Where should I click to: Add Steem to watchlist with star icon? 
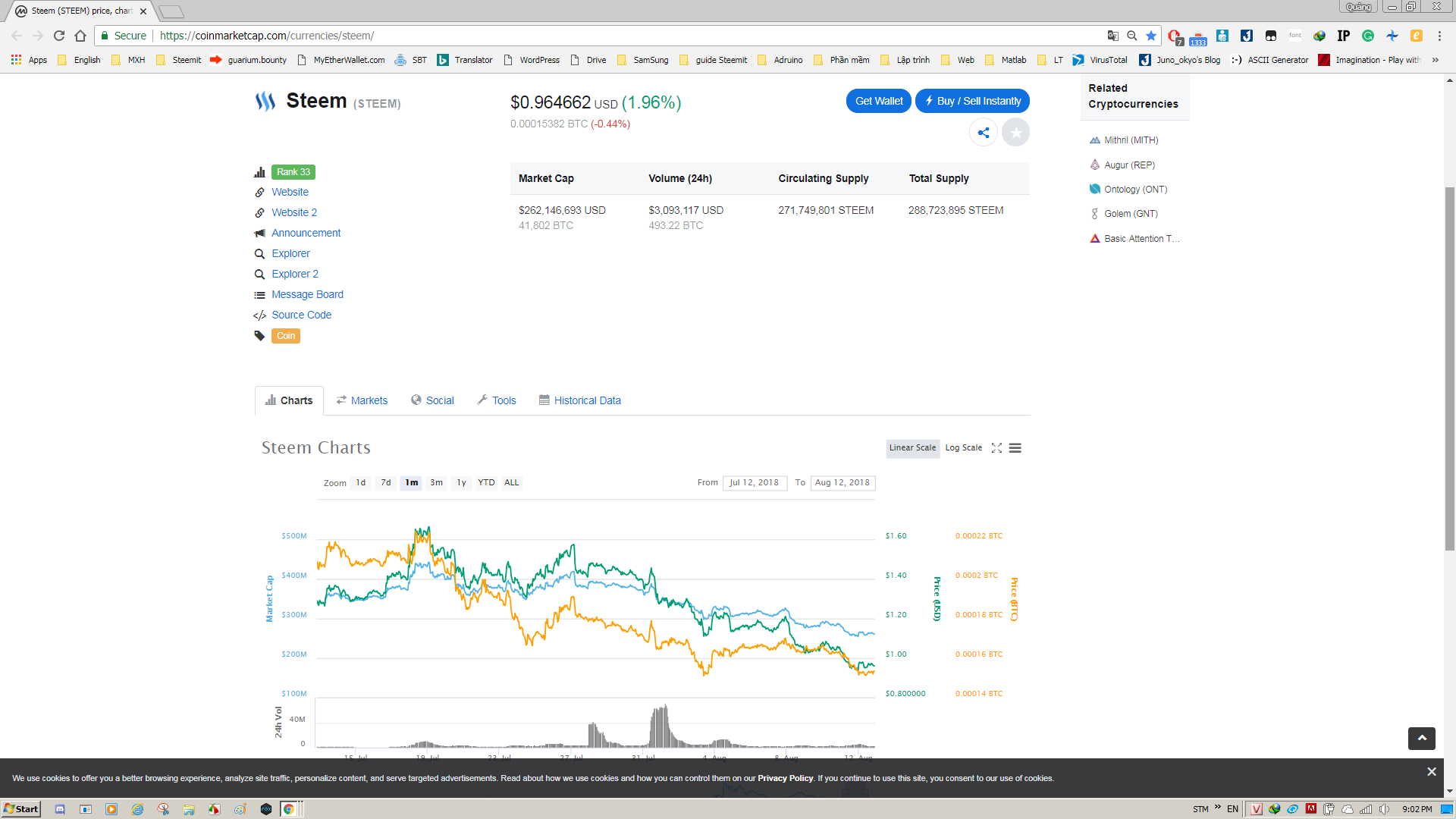[x=1015, y=133]
